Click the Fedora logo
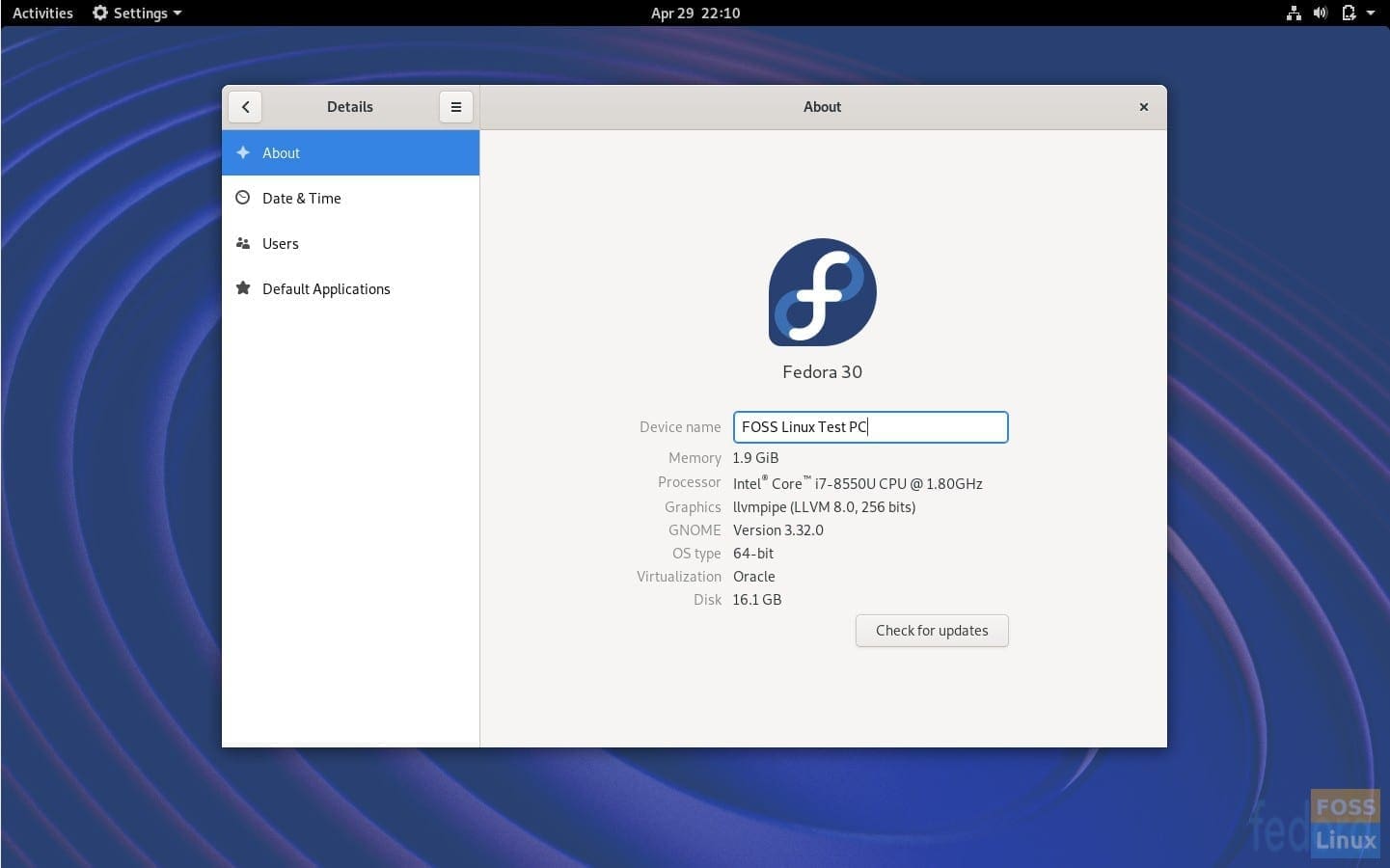The height and width of the screenshot is (868, 1390). pyautogui.click(x=823, y=292)
